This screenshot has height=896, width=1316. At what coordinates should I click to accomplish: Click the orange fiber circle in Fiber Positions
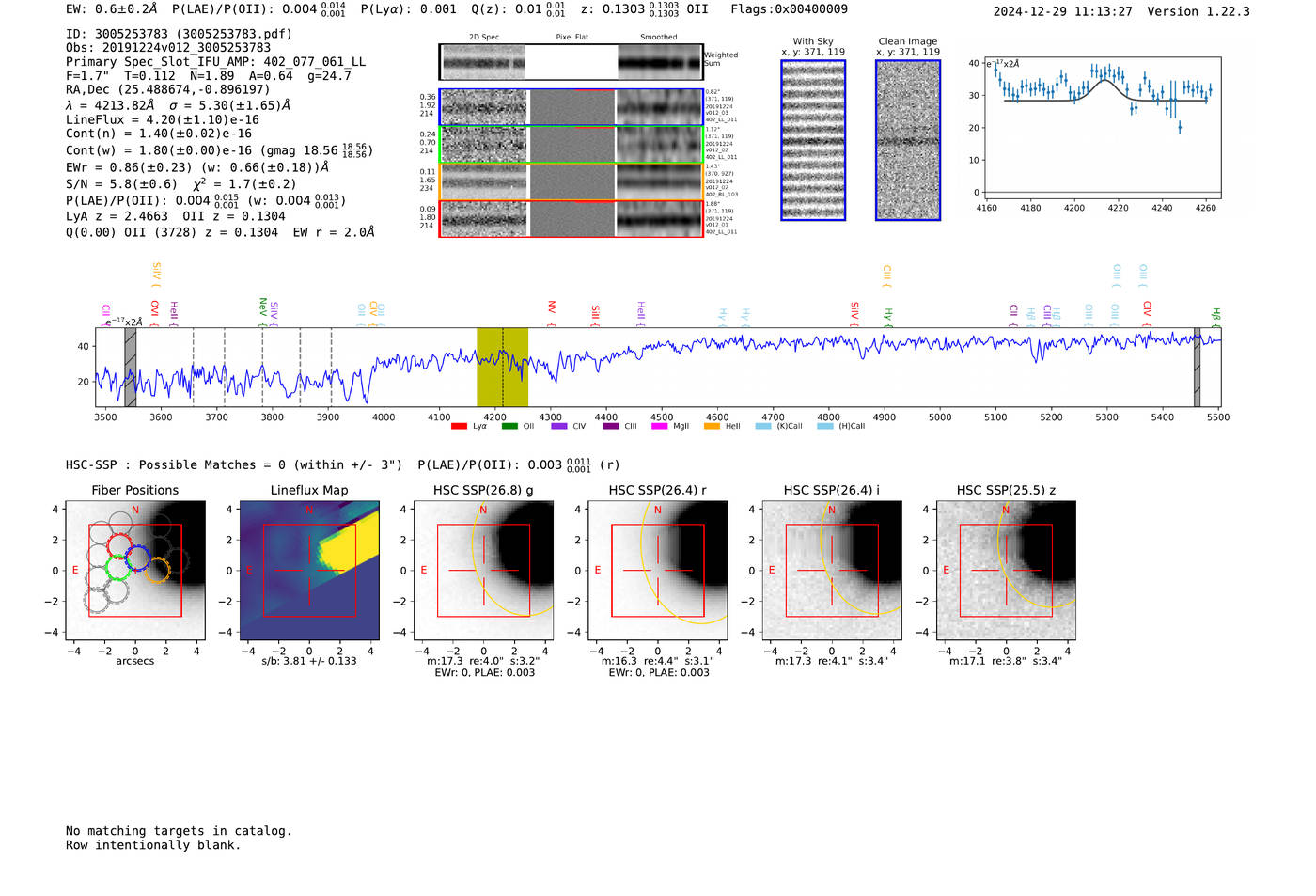(157, 570)
